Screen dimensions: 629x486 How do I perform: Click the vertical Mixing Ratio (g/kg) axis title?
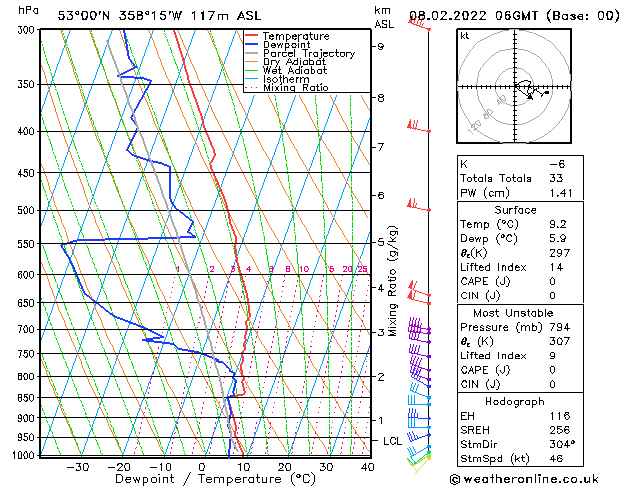click(392, 281)
